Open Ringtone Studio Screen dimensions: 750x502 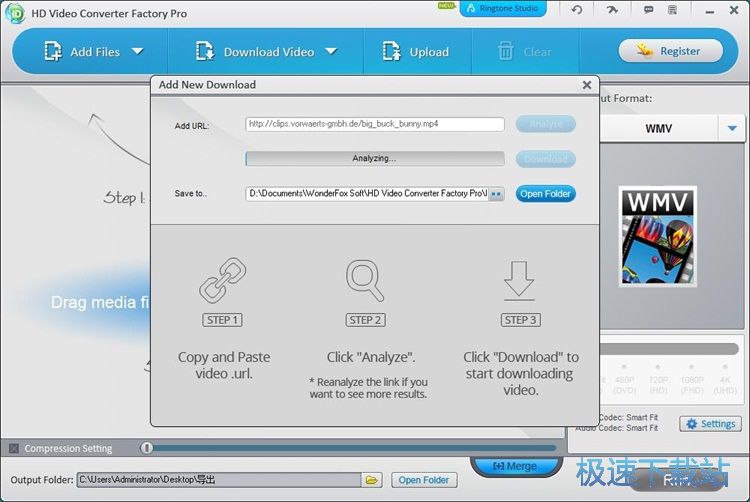(x=503, y=9)
